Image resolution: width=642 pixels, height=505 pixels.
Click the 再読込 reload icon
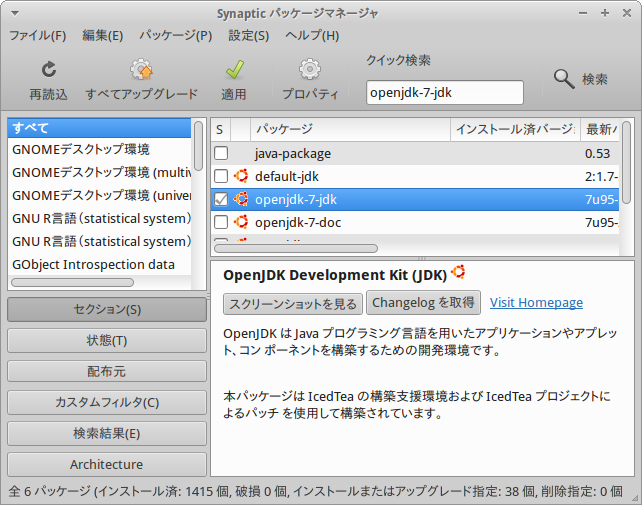pos(49,69)
